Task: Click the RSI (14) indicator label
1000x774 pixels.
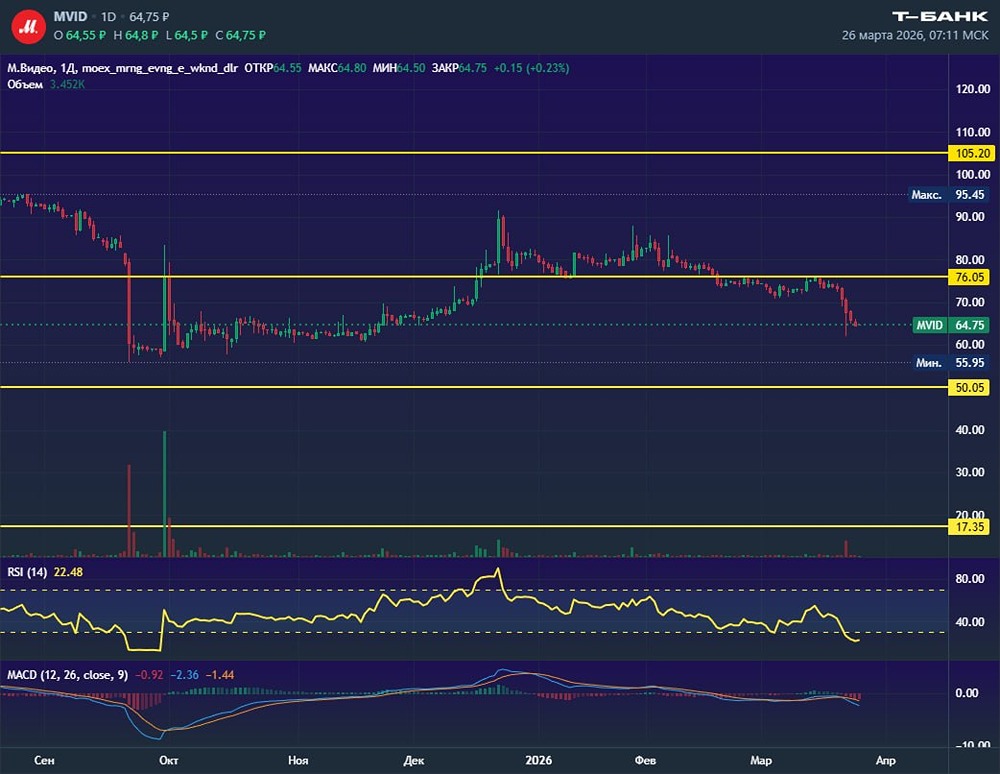Action: tap(27, 572)
